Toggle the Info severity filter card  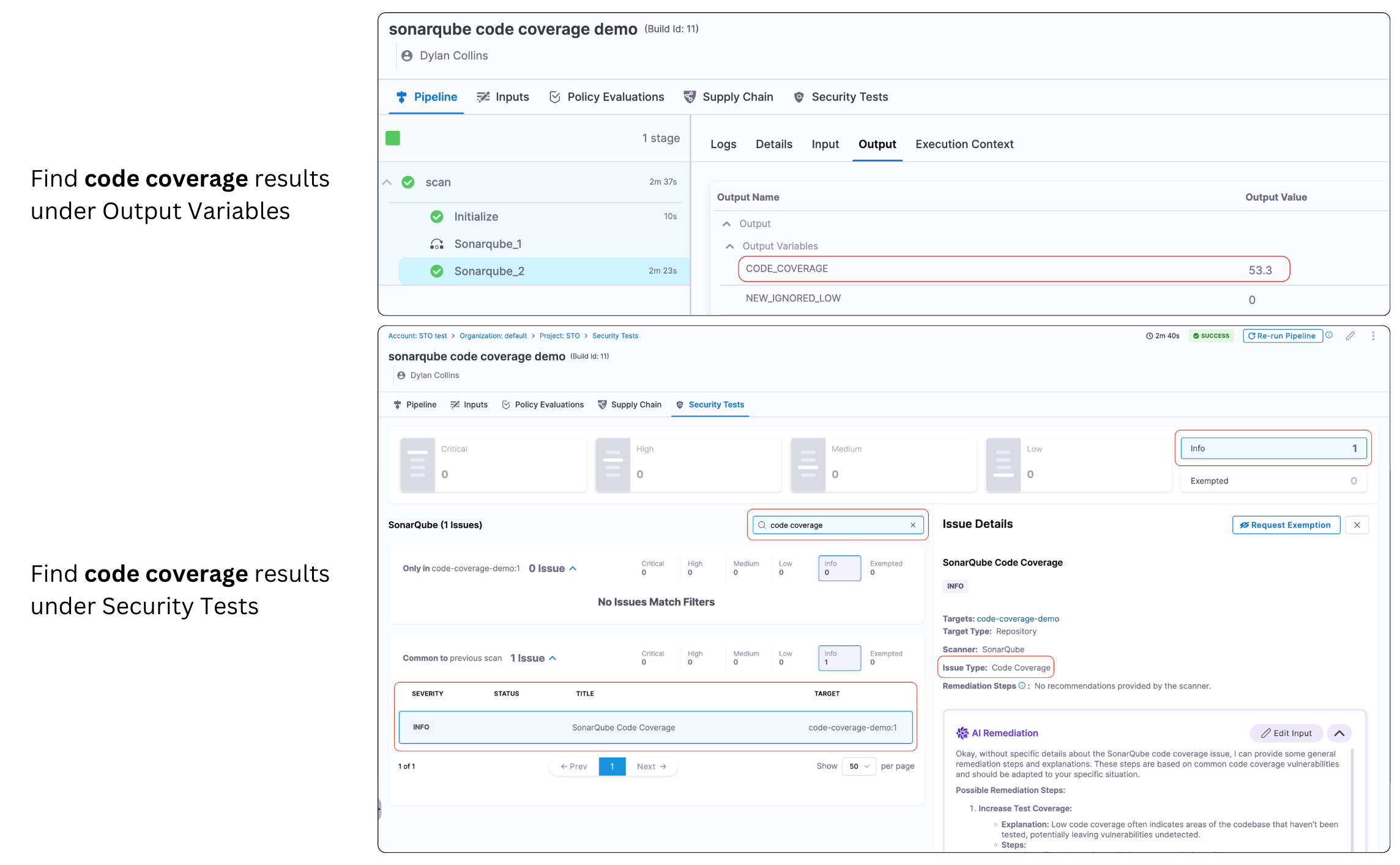[x=1273, y=448]
